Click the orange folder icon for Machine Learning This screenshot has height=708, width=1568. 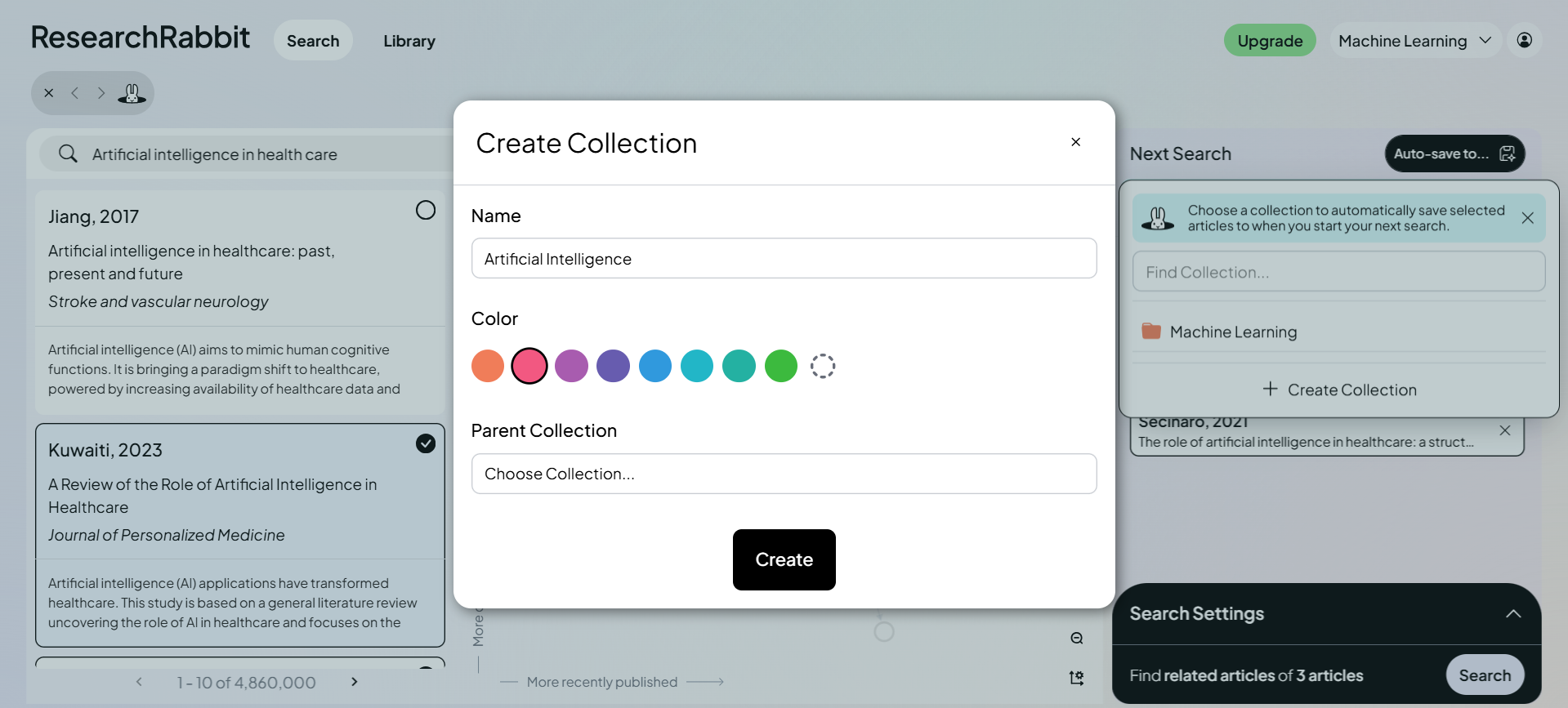pyautogui.click(x=1151, y=331)
